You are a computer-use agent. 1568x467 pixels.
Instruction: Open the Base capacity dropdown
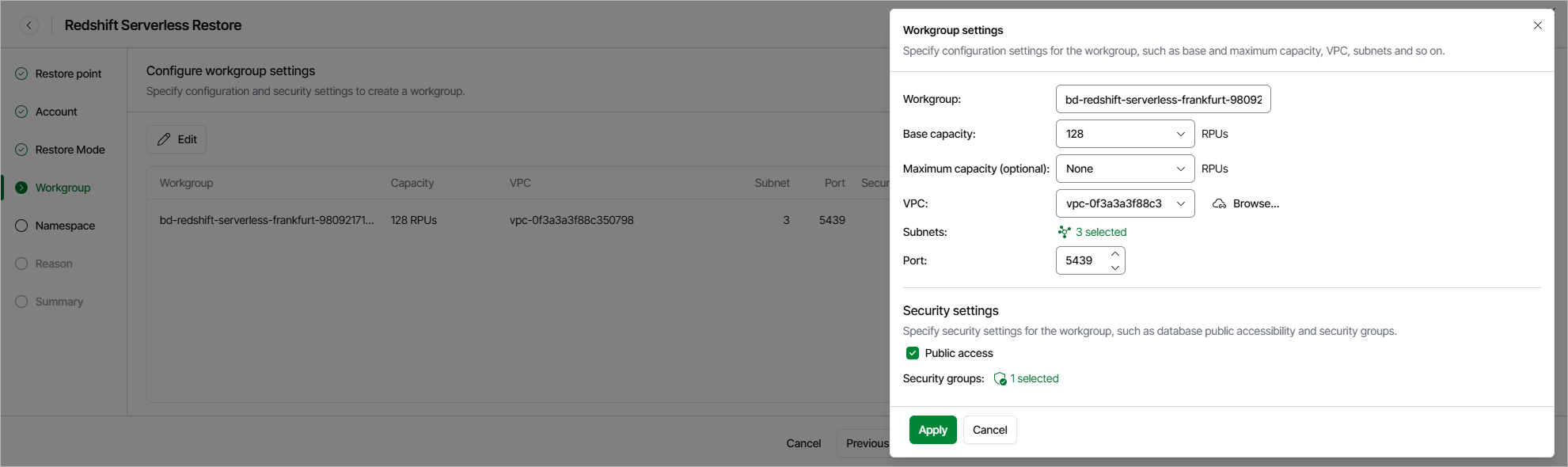pos(1124,134)
